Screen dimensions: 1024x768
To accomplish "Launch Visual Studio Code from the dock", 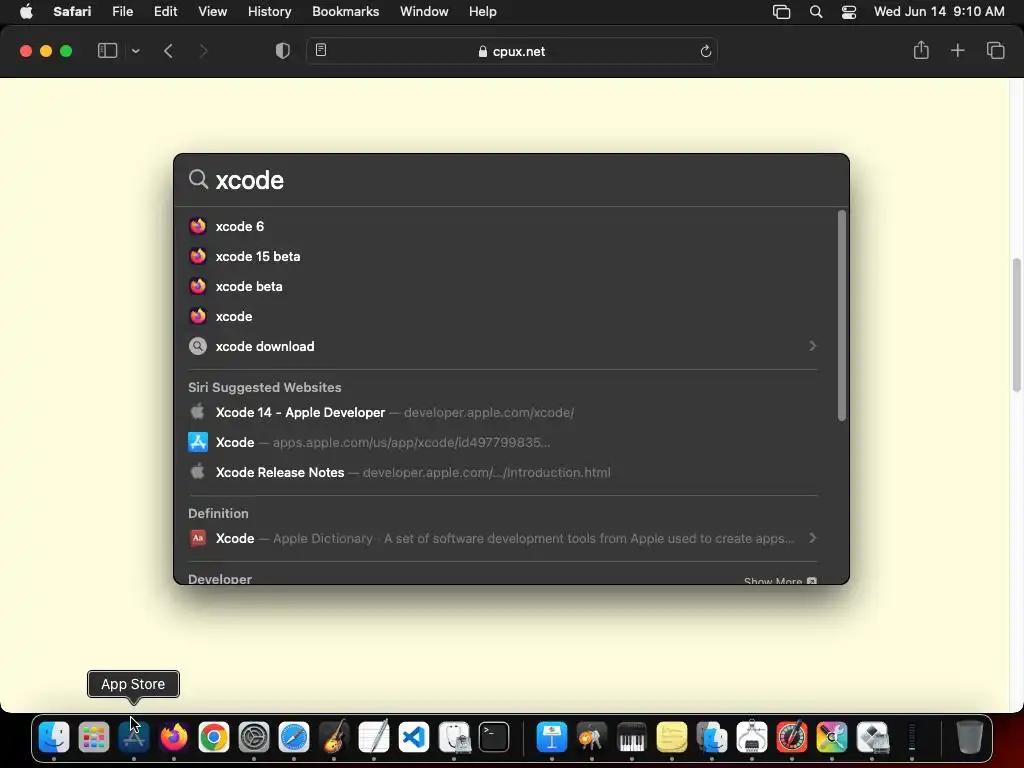I will point(414,737).
